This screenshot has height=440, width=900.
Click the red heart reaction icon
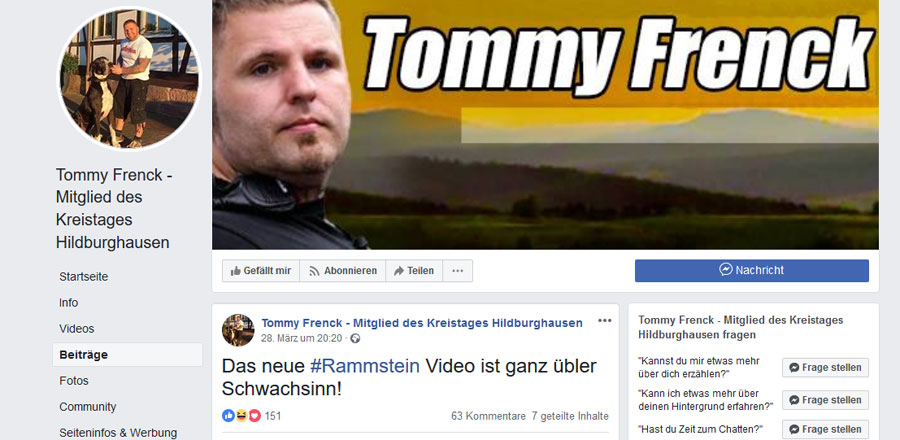tap(254, 416)
